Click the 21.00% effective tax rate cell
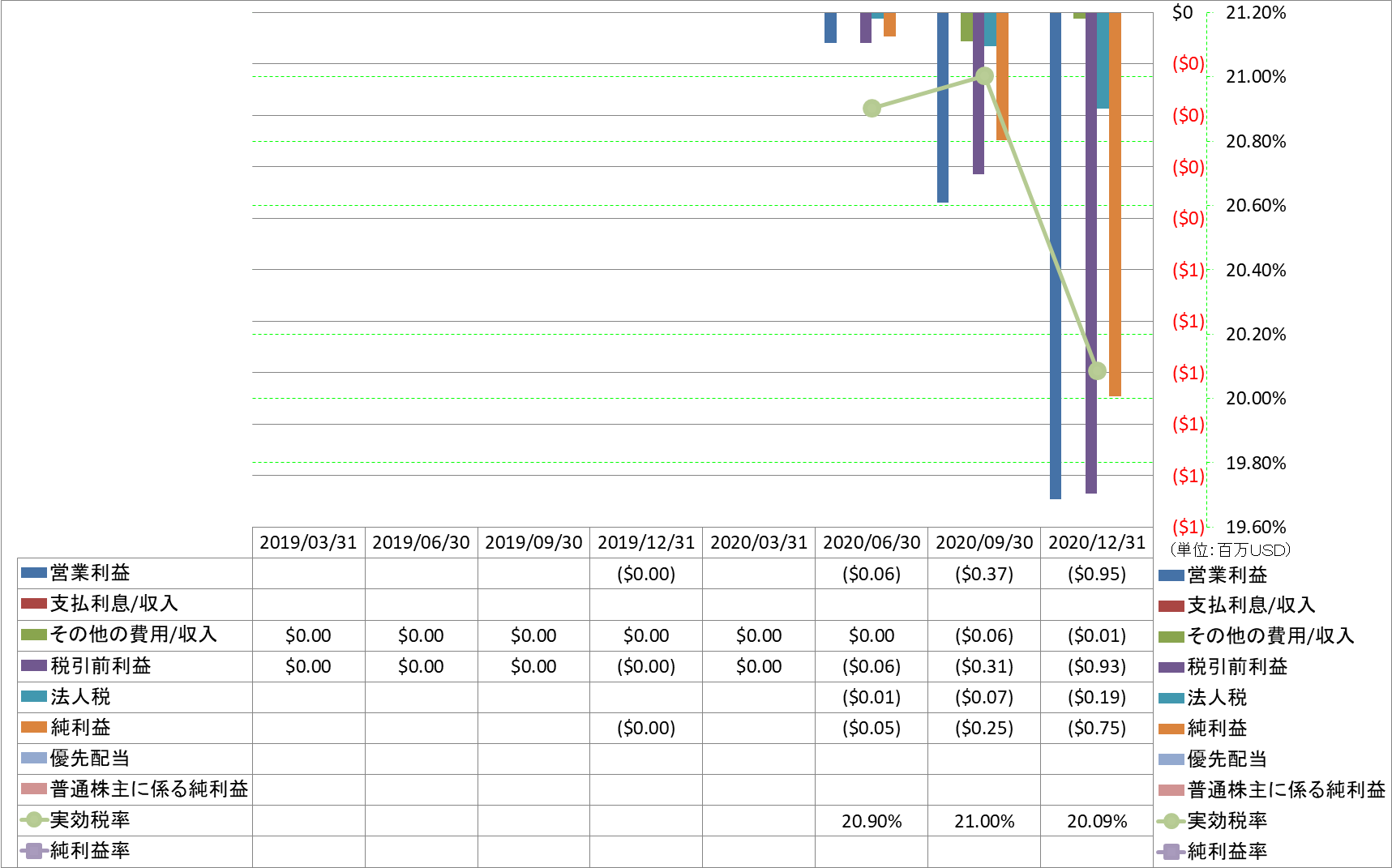 pyautogui.click(x=984, y=821)
